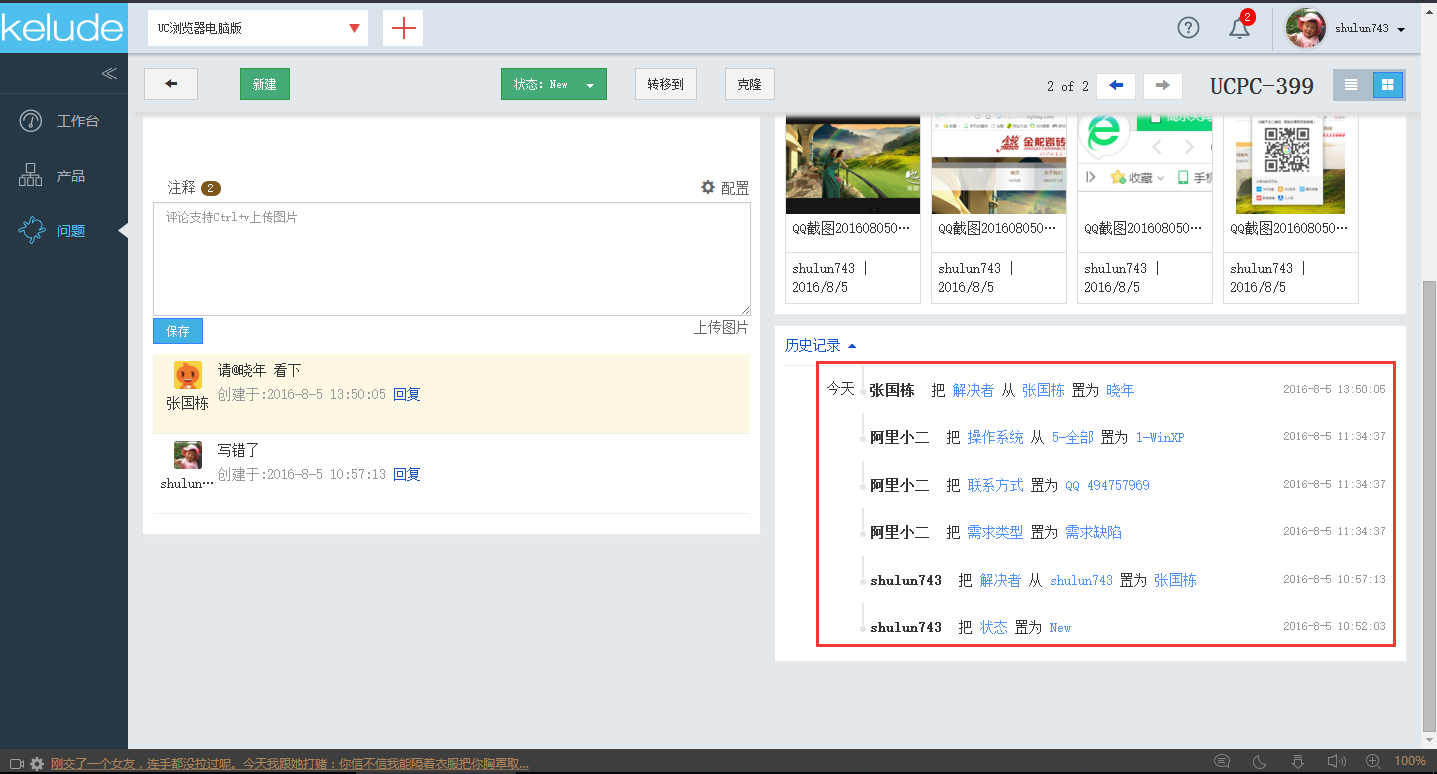Viewport: 1437px width, 774px height.
Task: Click 回复 under the 请@晓年 看下 comment
Action: 407,395
